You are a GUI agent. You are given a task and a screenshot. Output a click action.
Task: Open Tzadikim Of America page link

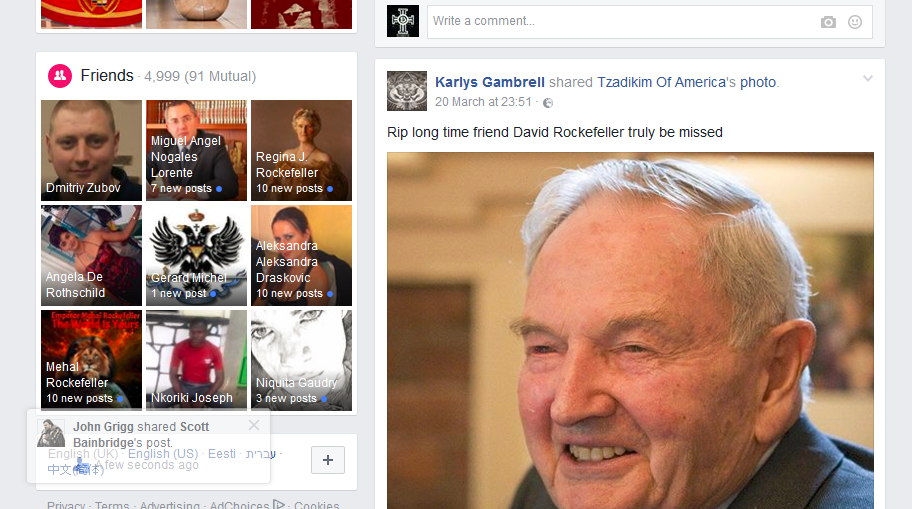click(662, 82)
